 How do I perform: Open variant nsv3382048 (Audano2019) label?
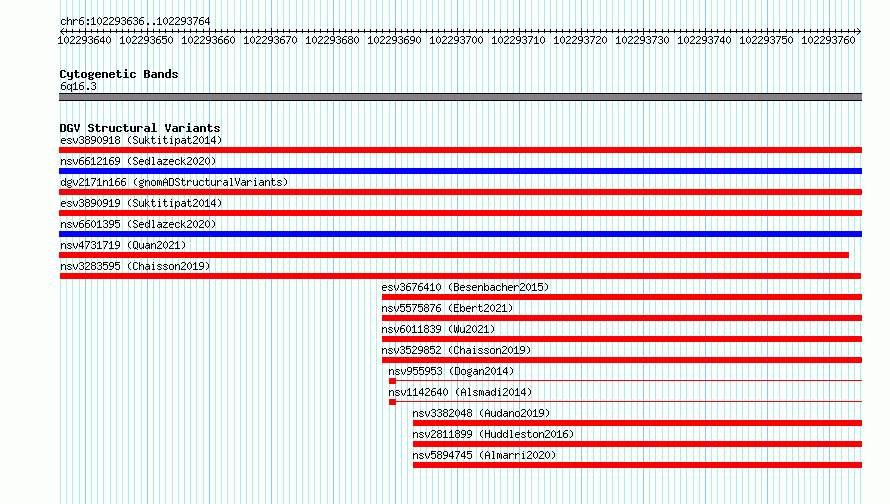coord(481,413)
